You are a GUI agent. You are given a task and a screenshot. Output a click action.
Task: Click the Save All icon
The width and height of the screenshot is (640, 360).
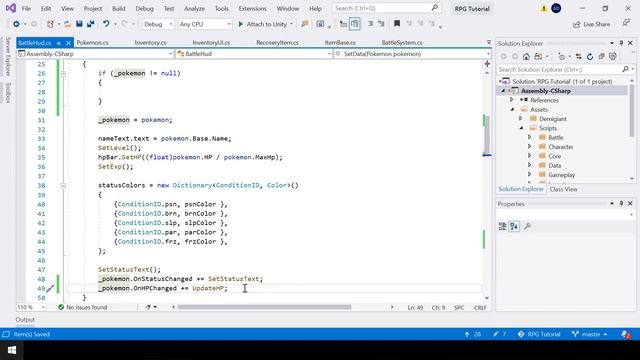point(91,24)
